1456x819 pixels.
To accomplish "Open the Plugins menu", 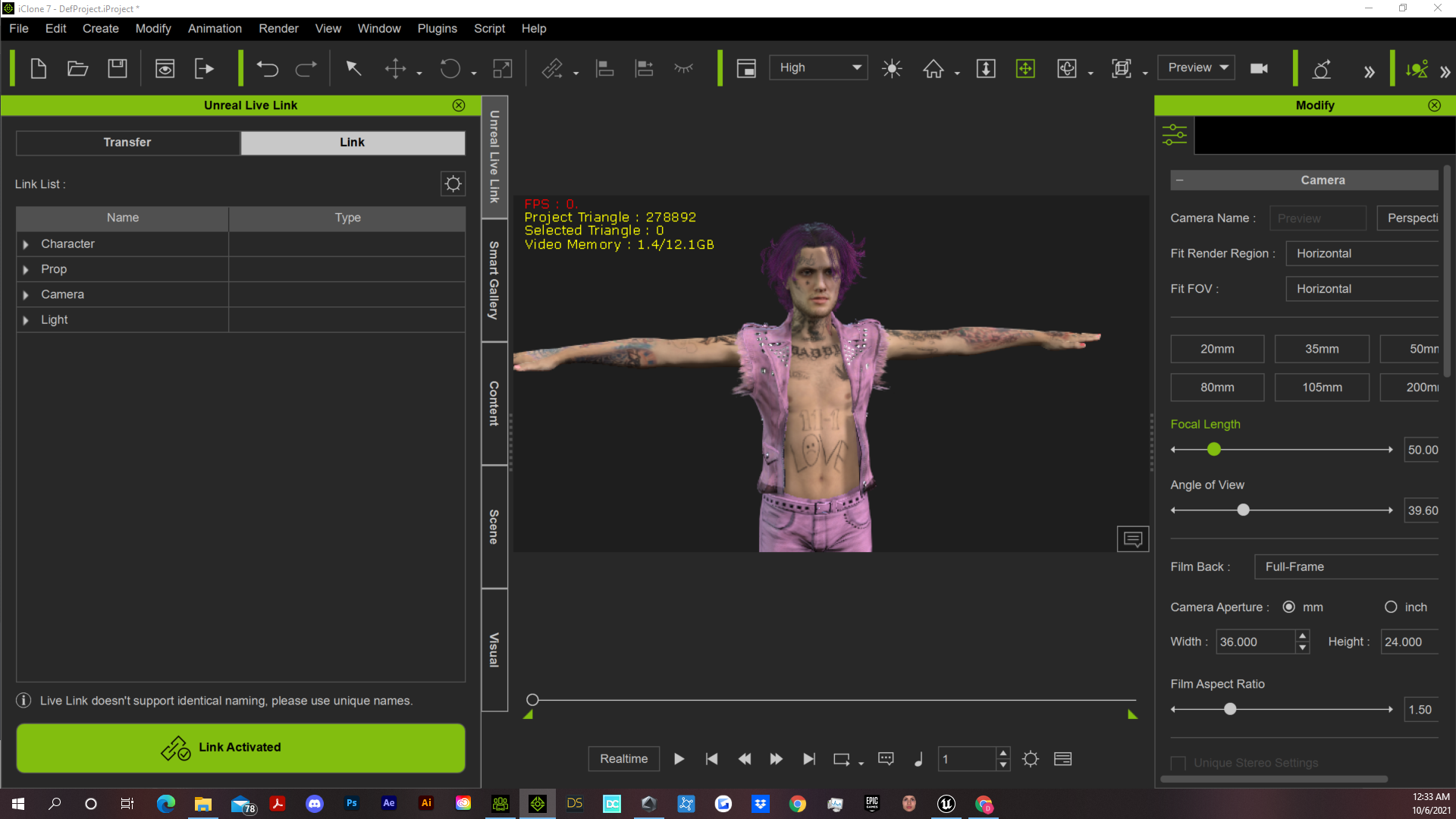I will 437,28.
